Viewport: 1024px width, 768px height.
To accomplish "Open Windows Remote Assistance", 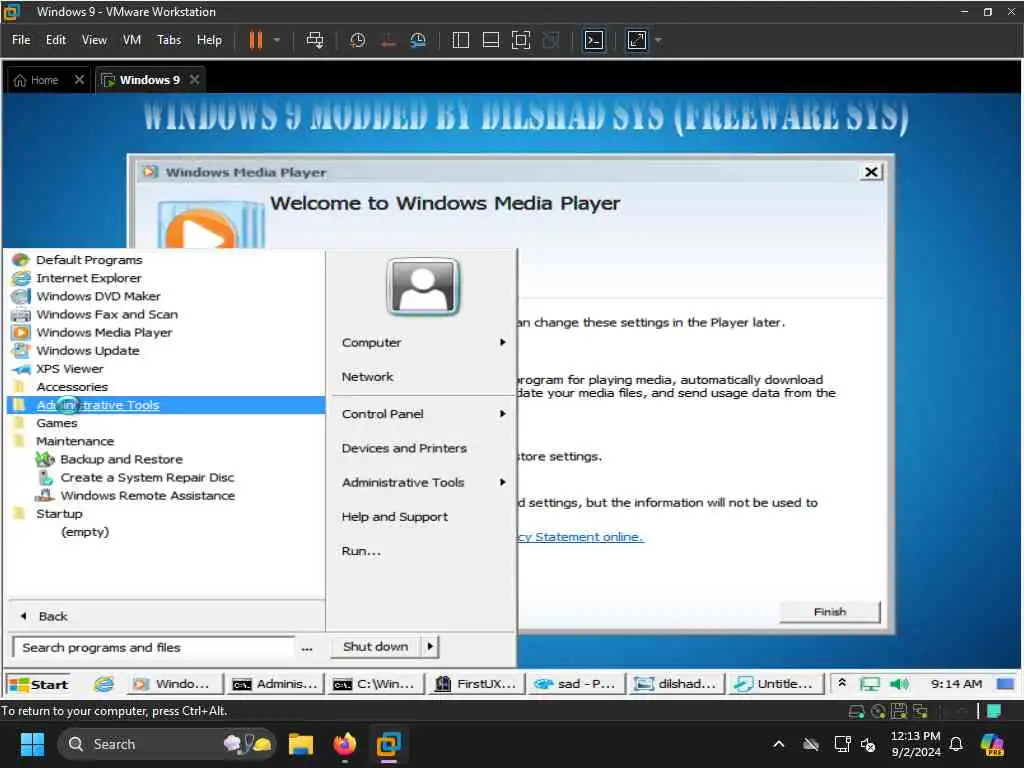I will click(148, 496).
